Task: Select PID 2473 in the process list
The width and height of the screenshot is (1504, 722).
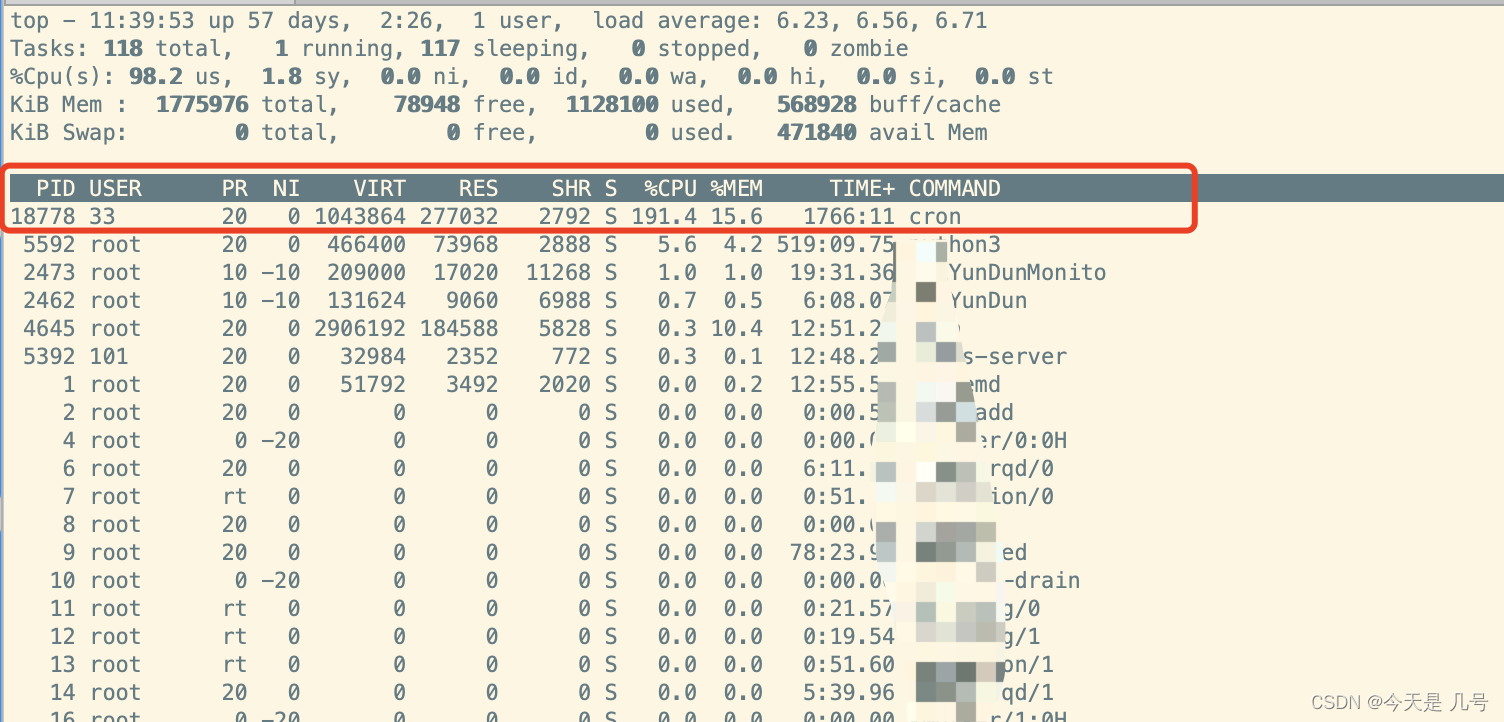Action: [x=48, y=272]
